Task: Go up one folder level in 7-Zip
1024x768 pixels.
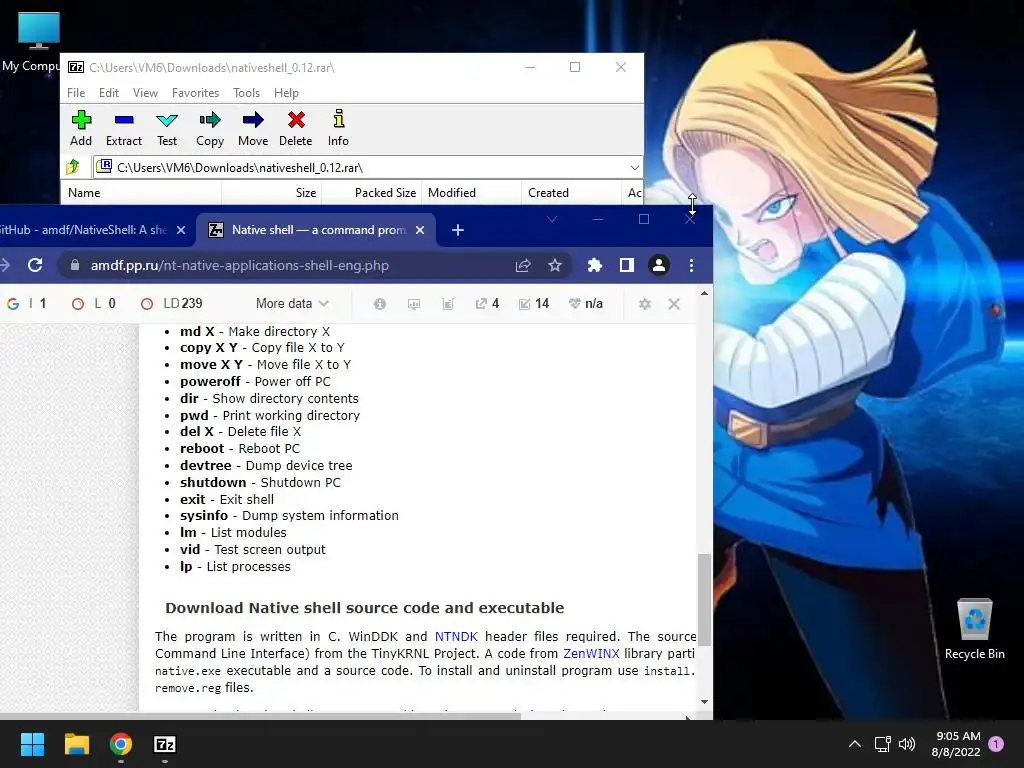Action: pyautogui.click(x=72, y=167)
